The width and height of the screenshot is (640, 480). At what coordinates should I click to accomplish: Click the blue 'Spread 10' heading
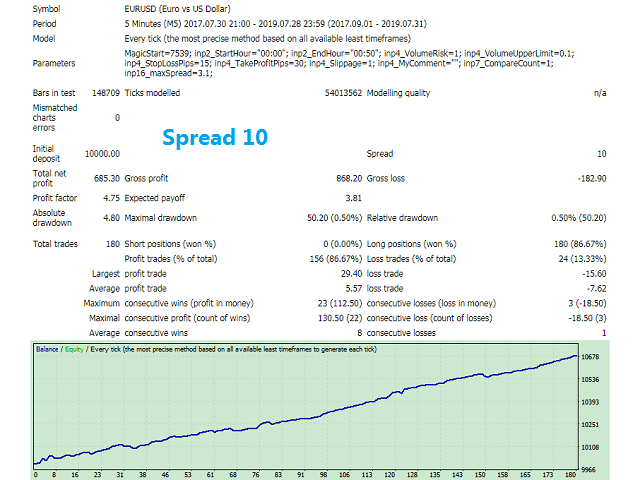click(215, 137)
